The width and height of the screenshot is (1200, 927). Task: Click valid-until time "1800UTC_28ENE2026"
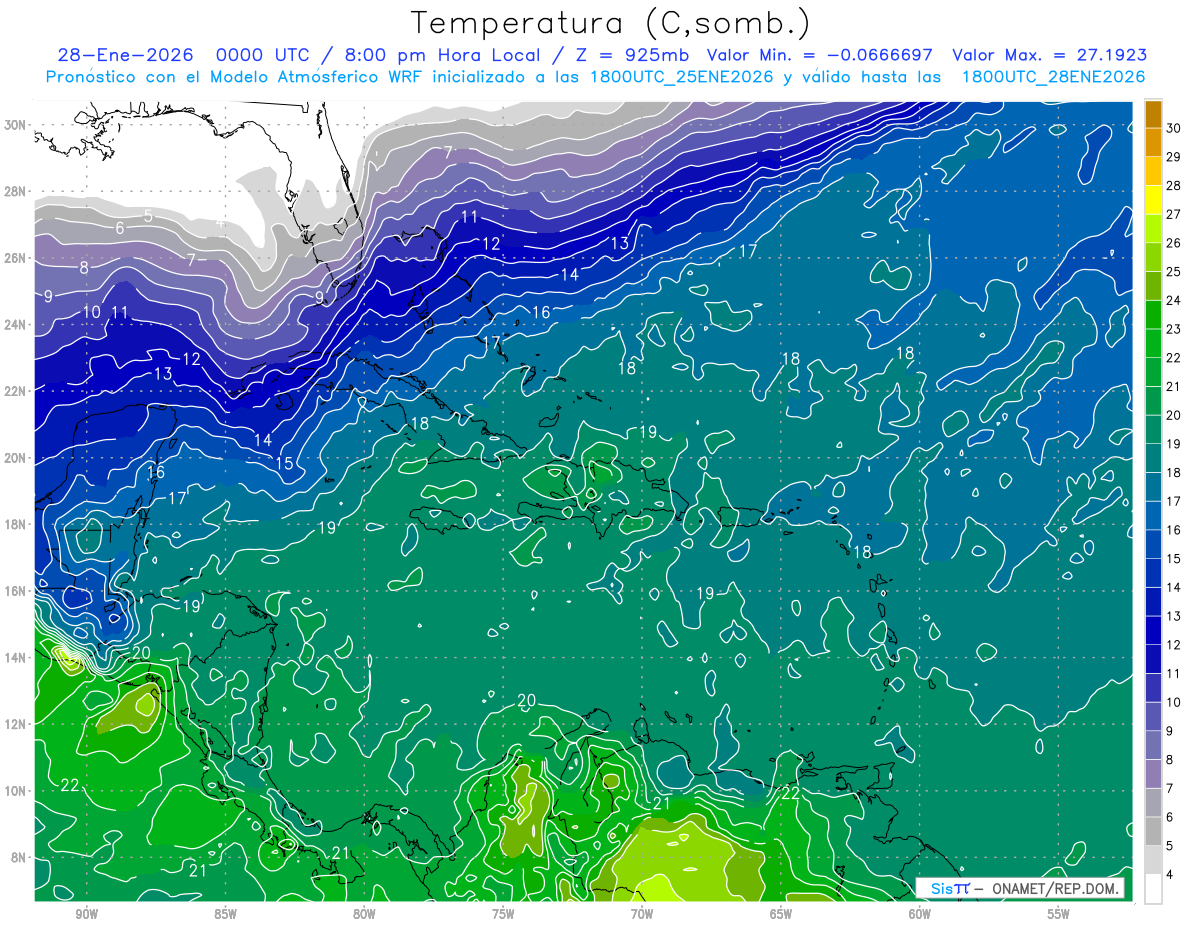(x=1052, y=77)
